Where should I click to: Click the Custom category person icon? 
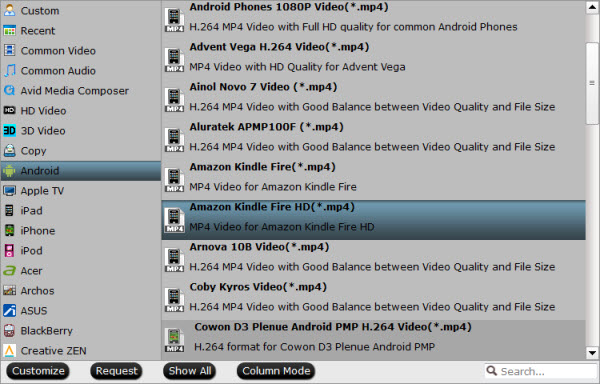tap(9, 10)
